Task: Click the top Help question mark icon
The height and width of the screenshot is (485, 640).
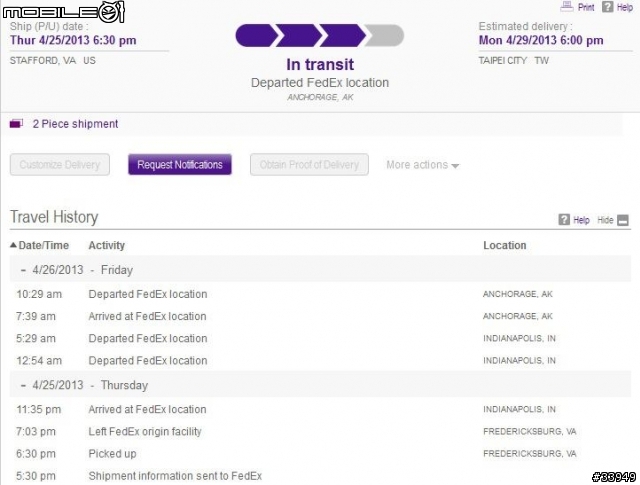Action: click(608, 7)
